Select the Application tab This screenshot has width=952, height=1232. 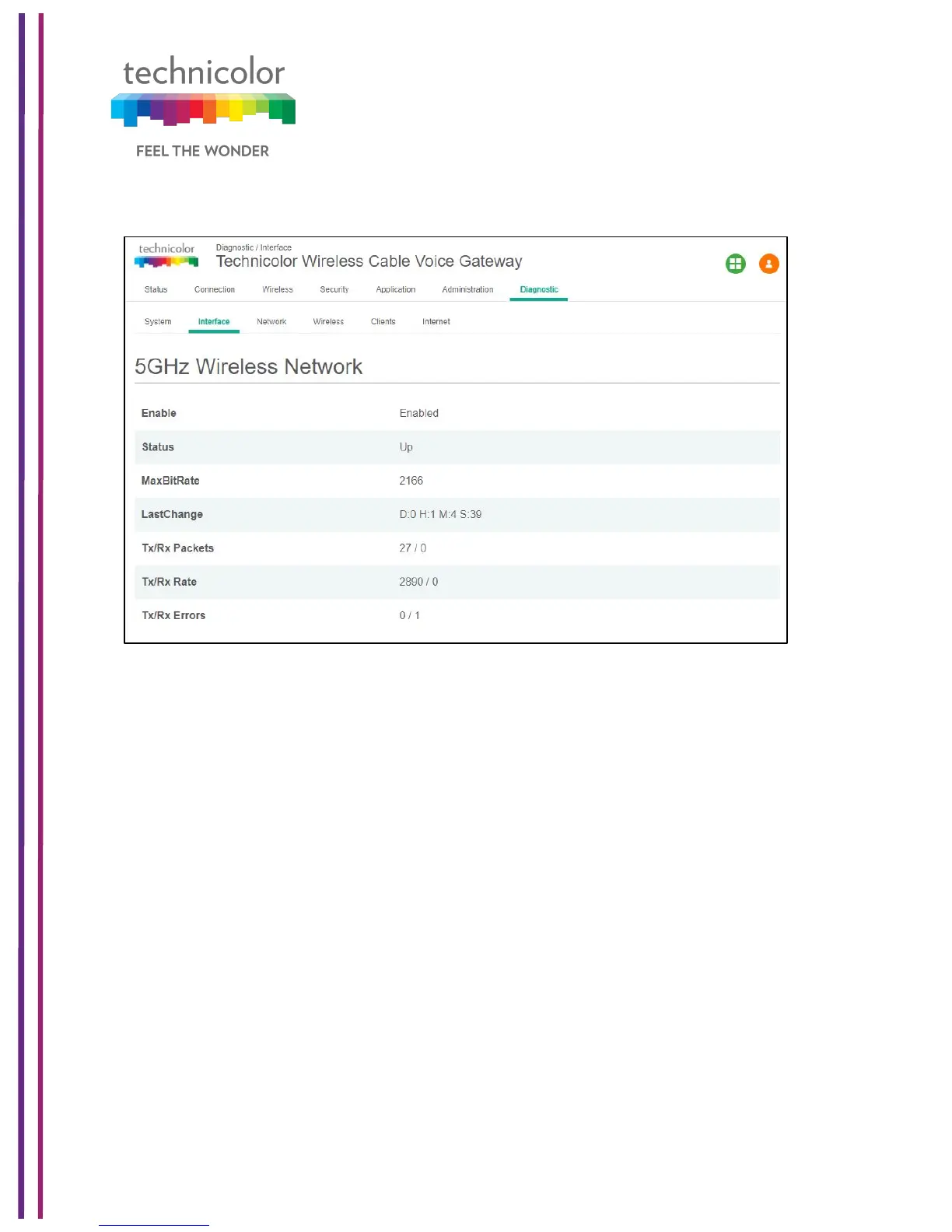coord(396,289)
